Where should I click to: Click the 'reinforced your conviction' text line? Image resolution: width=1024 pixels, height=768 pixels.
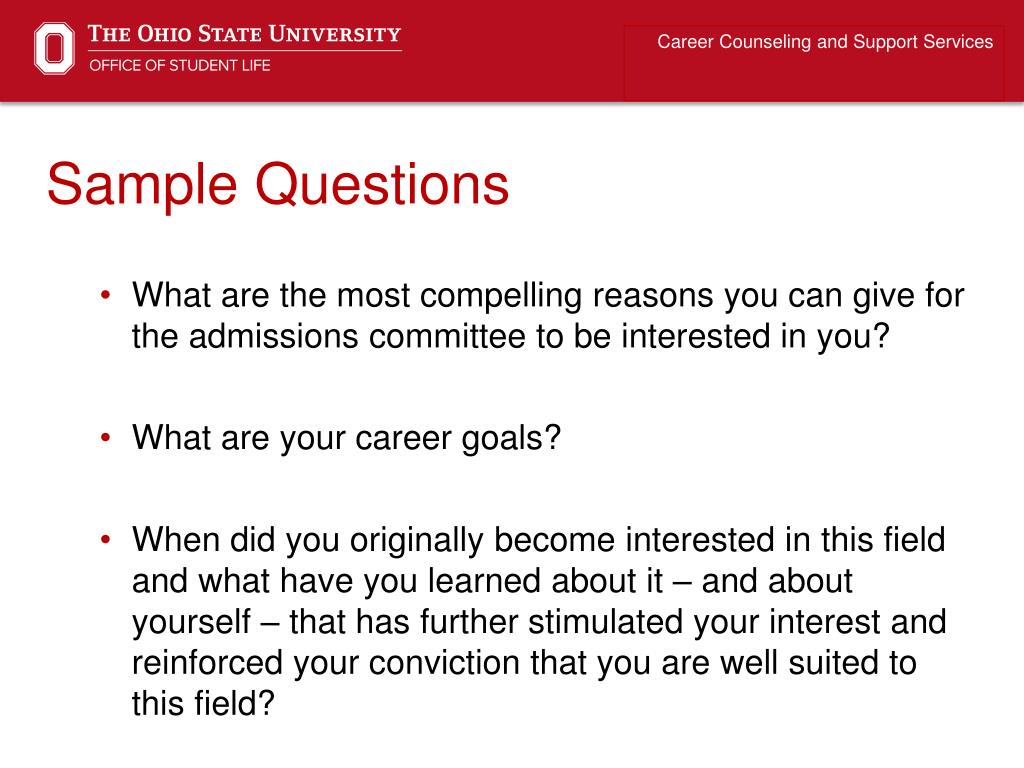click(524, 664)
